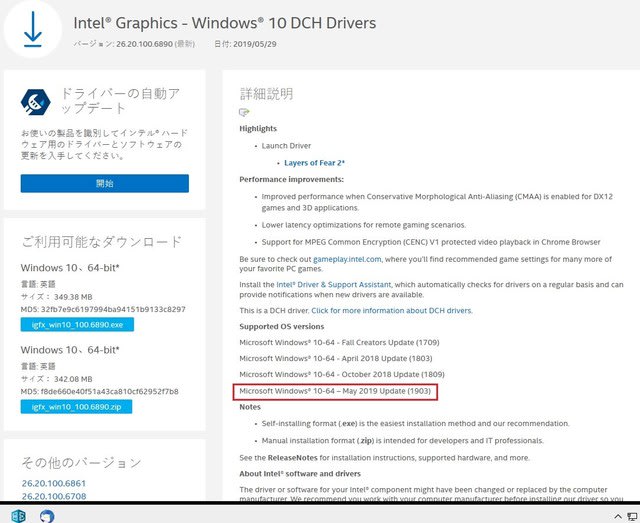Click the date 2019/05/29

(x=255, y=44)
